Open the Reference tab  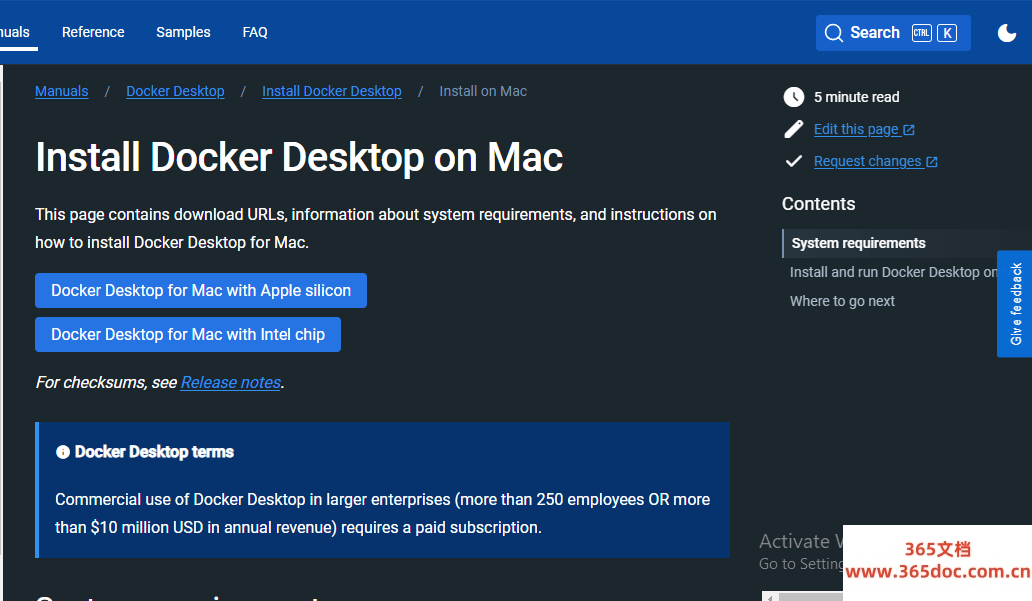pyautogui.click(x=93, y=32)
